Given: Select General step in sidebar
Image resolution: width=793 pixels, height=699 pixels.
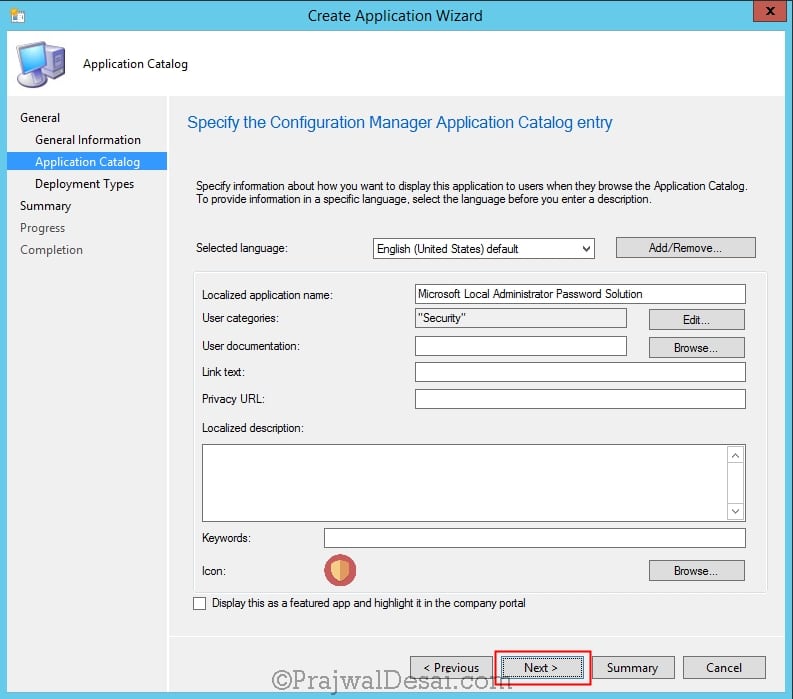Looking at the screenshot, I should pyautogui.click(x=40, y=118).
